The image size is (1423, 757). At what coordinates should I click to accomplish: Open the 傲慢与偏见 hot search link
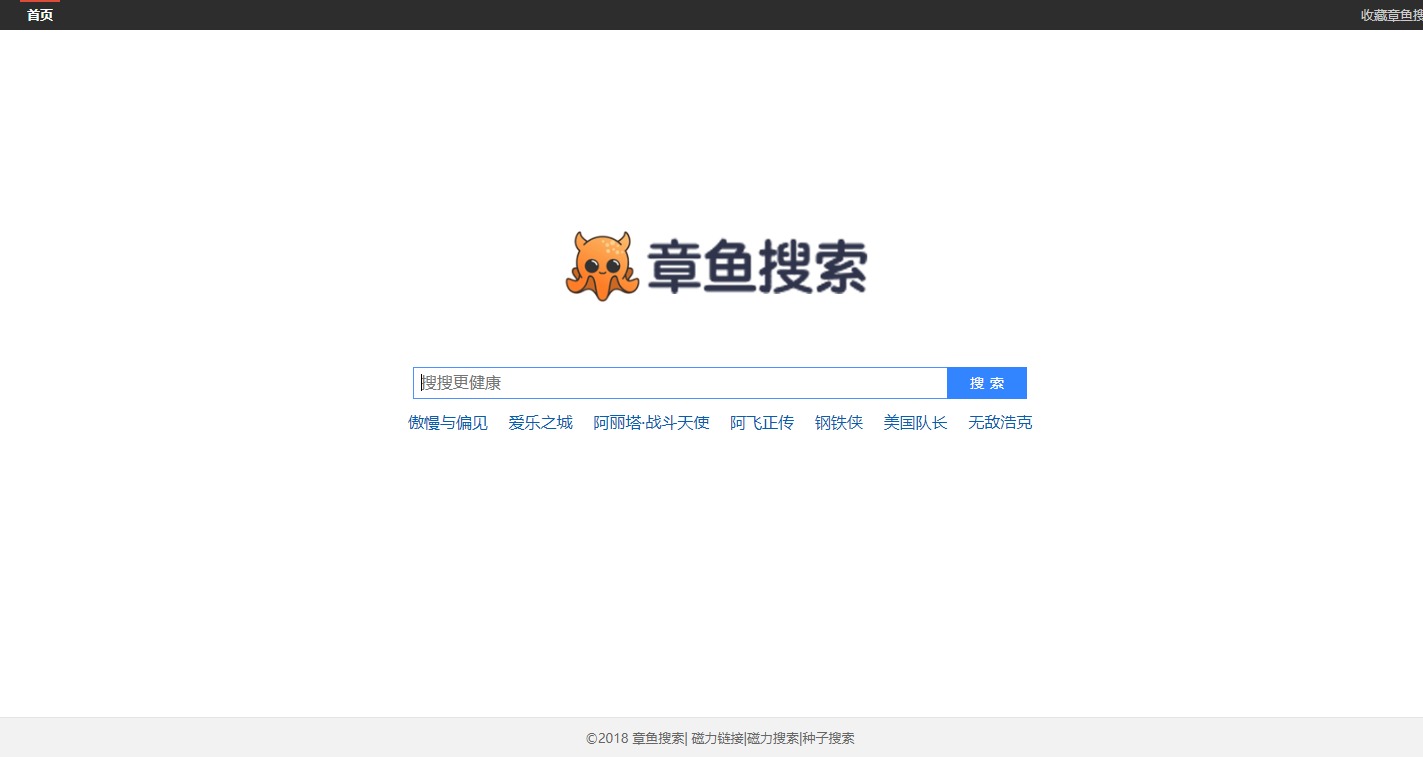(x=448, y=423)
